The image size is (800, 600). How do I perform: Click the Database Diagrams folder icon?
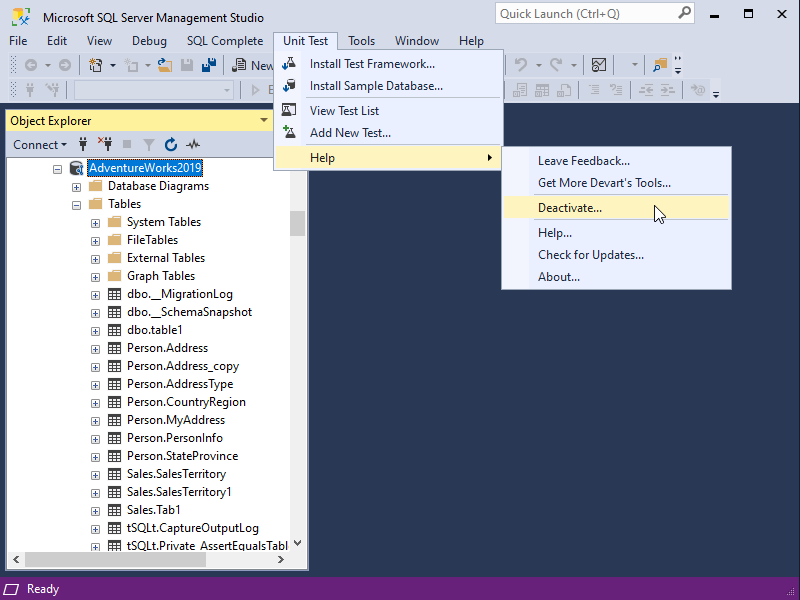pyautogui.click(x=95, y=186)
